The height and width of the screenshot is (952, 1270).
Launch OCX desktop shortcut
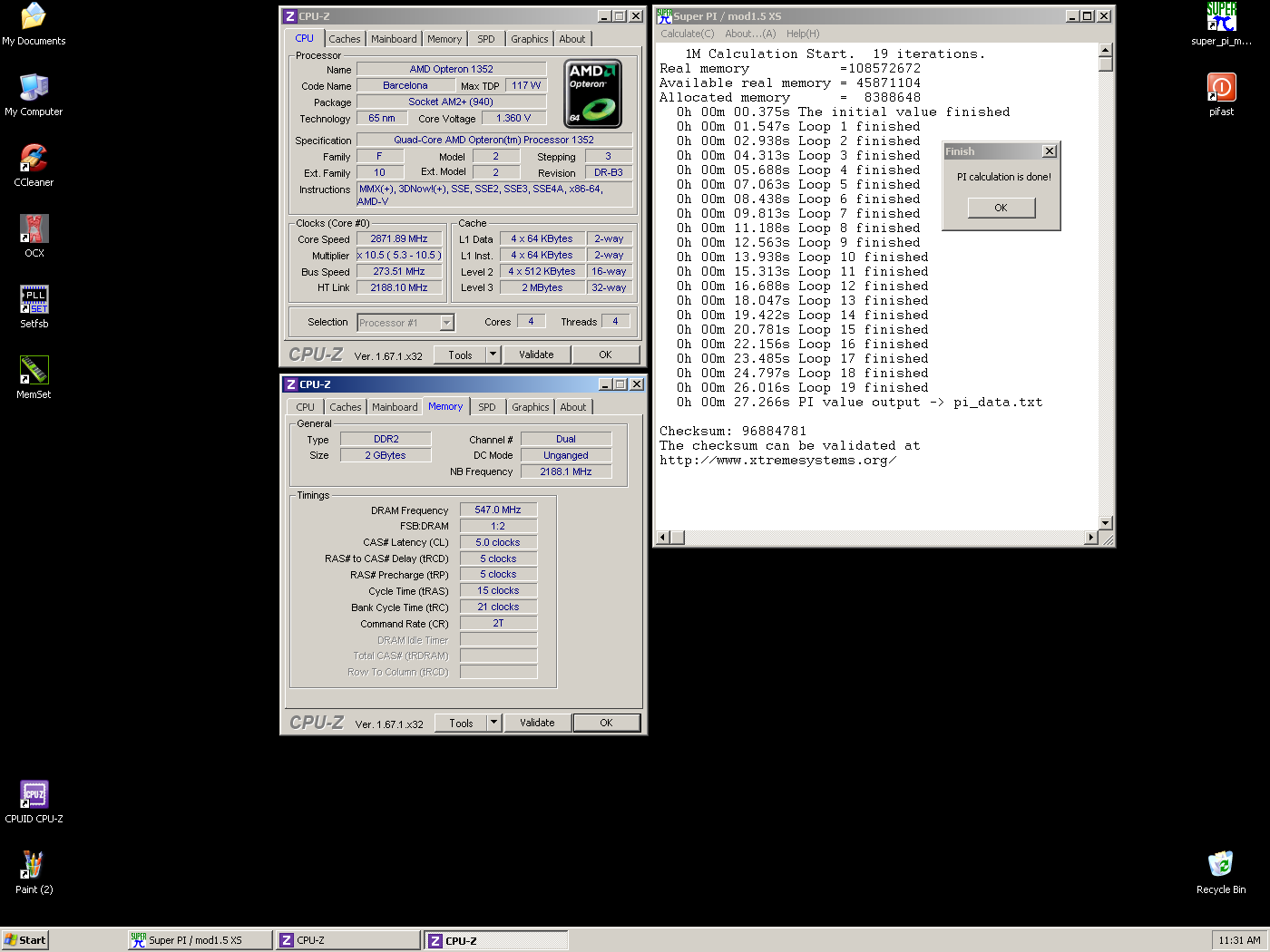[x=34, y=237]
